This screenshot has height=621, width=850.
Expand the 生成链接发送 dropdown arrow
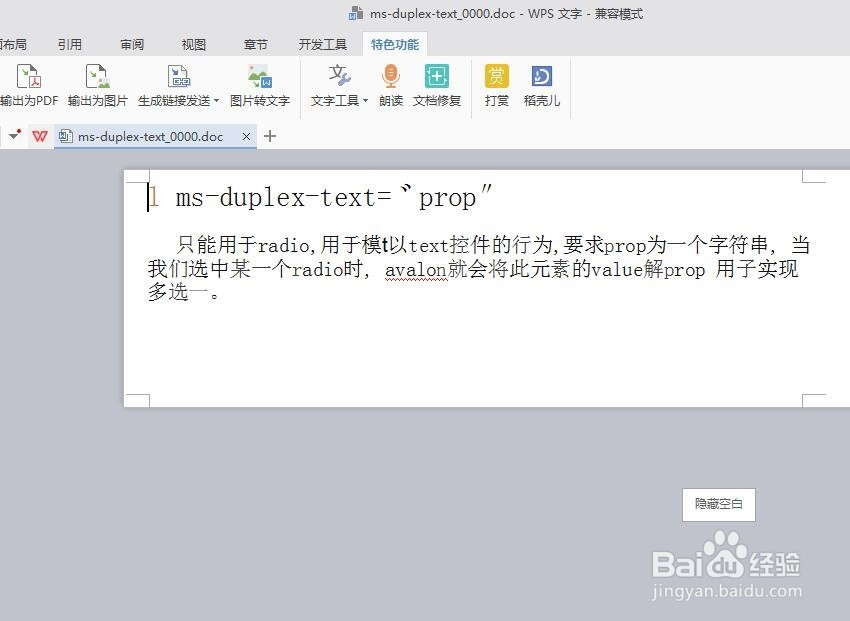click(216, 100)
